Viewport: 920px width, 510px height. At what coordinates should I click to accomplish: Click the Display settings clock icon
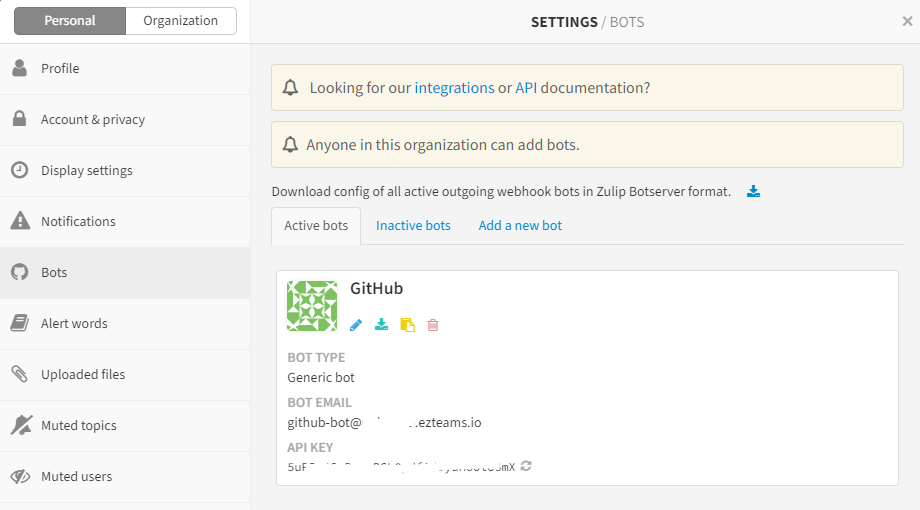click(x=19, y=170)
